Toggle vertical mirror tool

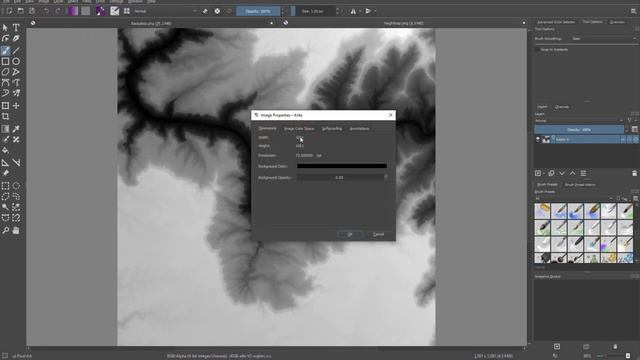tap(368, 11)
